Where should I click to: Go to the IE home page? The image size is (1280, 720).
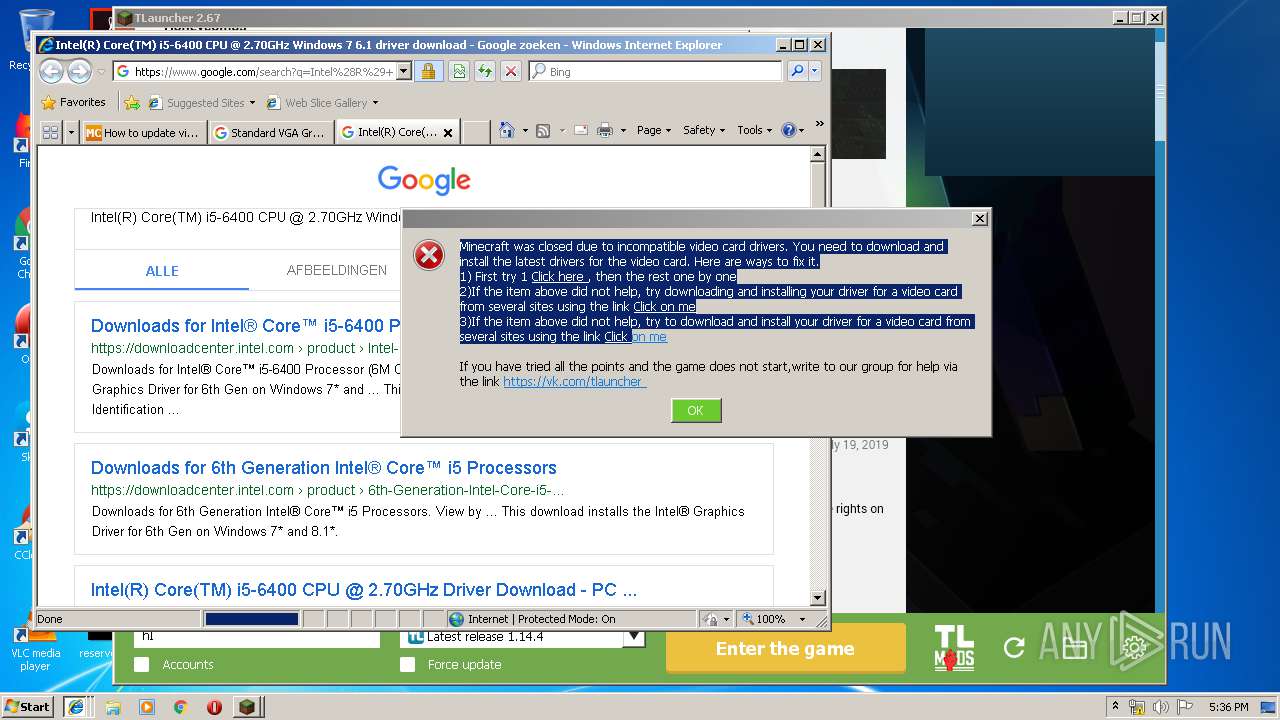(x=506, y=130)
